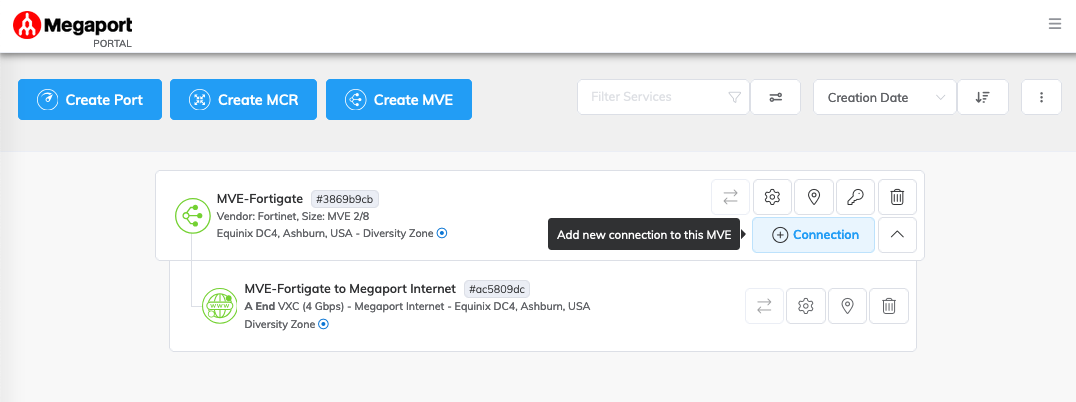
Task: Click the Megaport Internet VXC globe icon
Action: [219, 305]
